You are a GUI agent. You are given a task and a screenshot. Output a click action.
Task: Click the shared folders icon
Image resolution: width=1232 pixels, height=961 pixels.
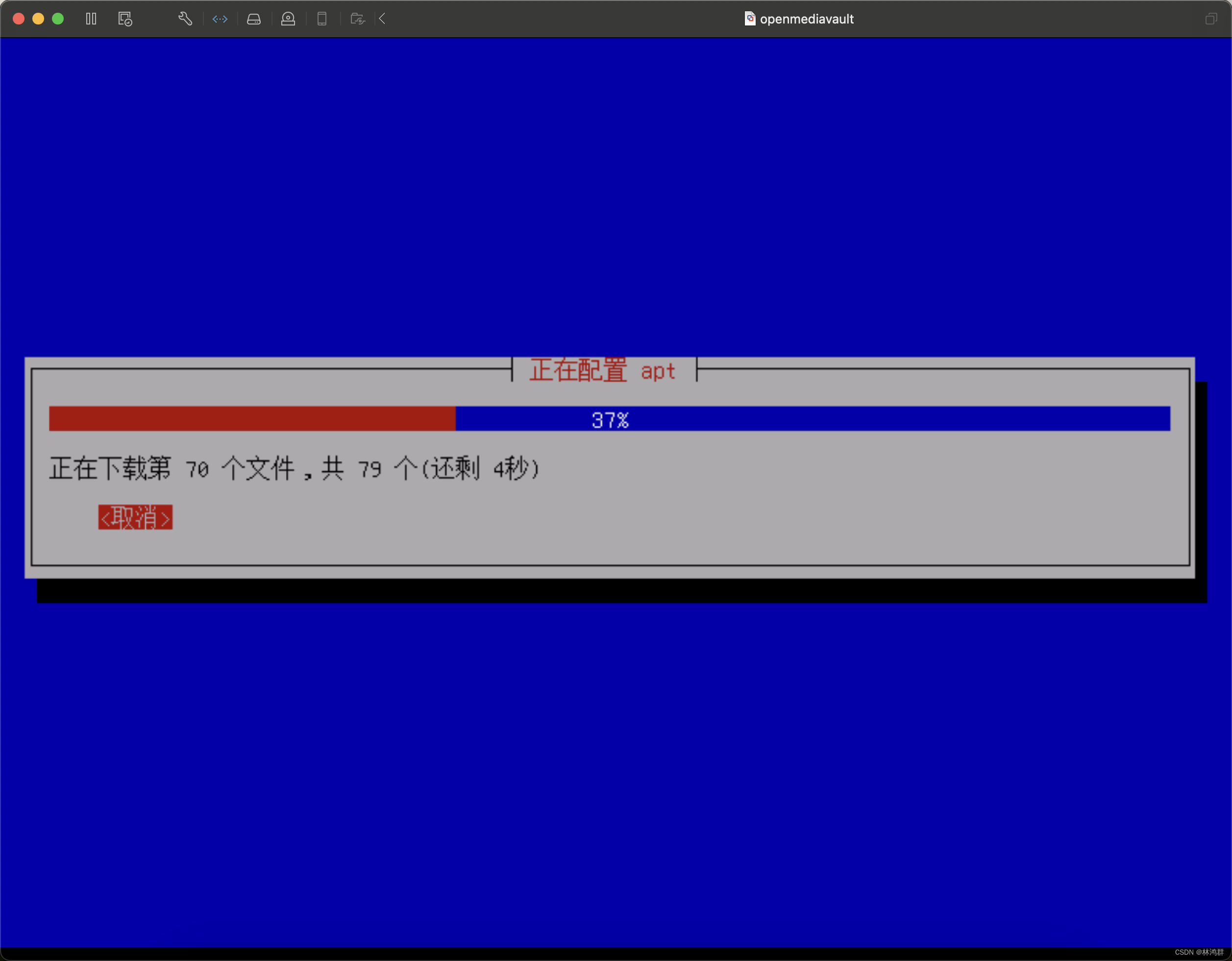coord(358,19)
